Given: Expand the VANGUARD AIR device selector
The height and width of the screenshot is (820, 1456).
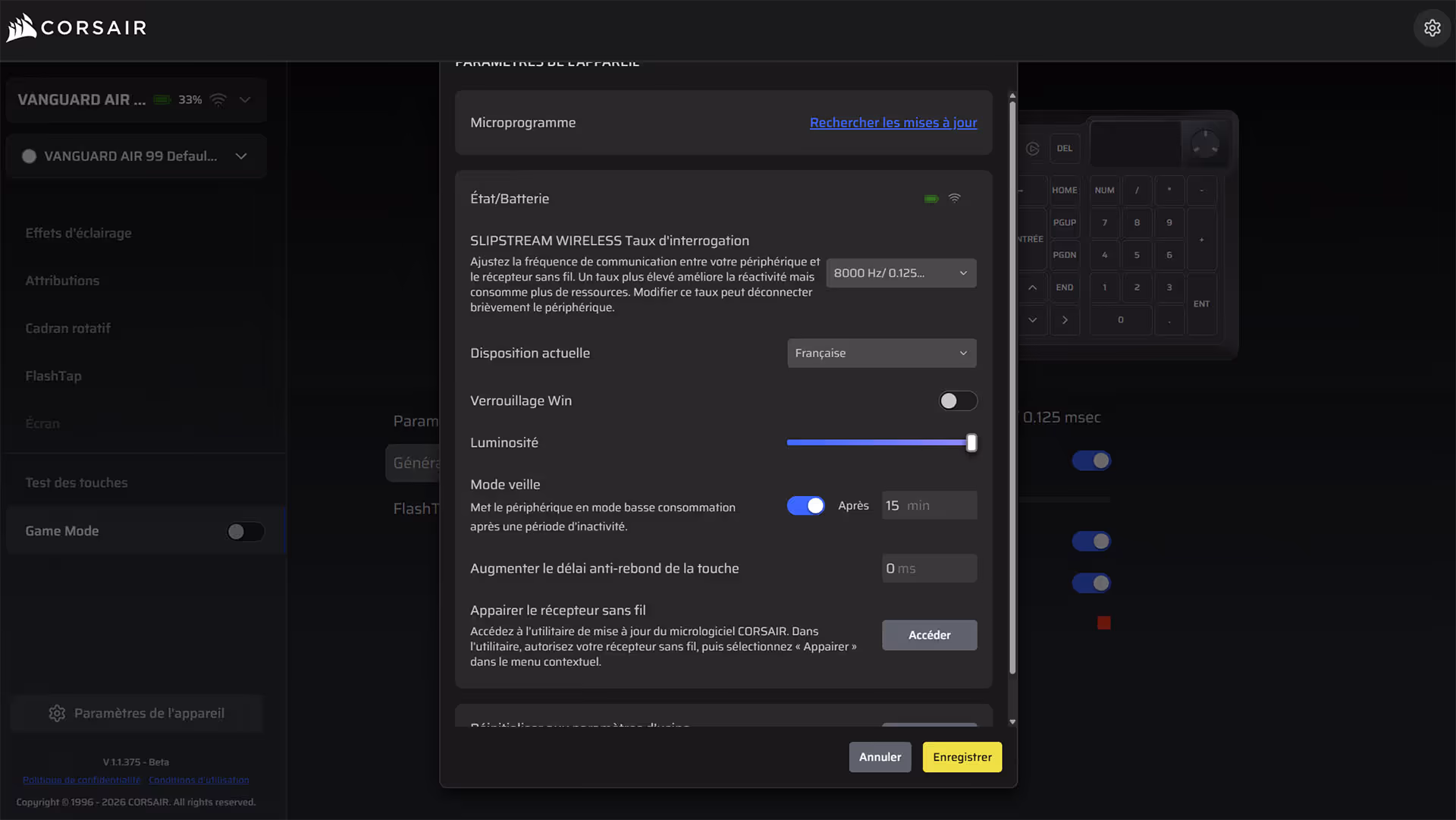Looking at the screenshot, I should pyautogui.click(x=136, y=100).
